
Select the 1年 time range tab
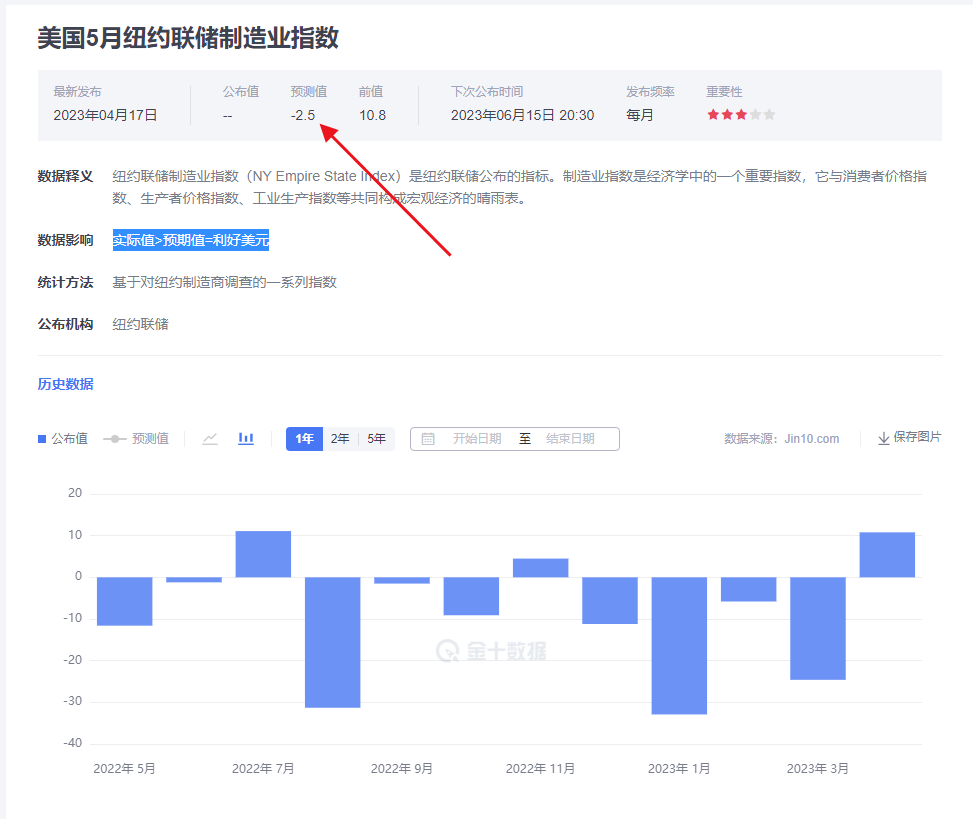(304, 438)
